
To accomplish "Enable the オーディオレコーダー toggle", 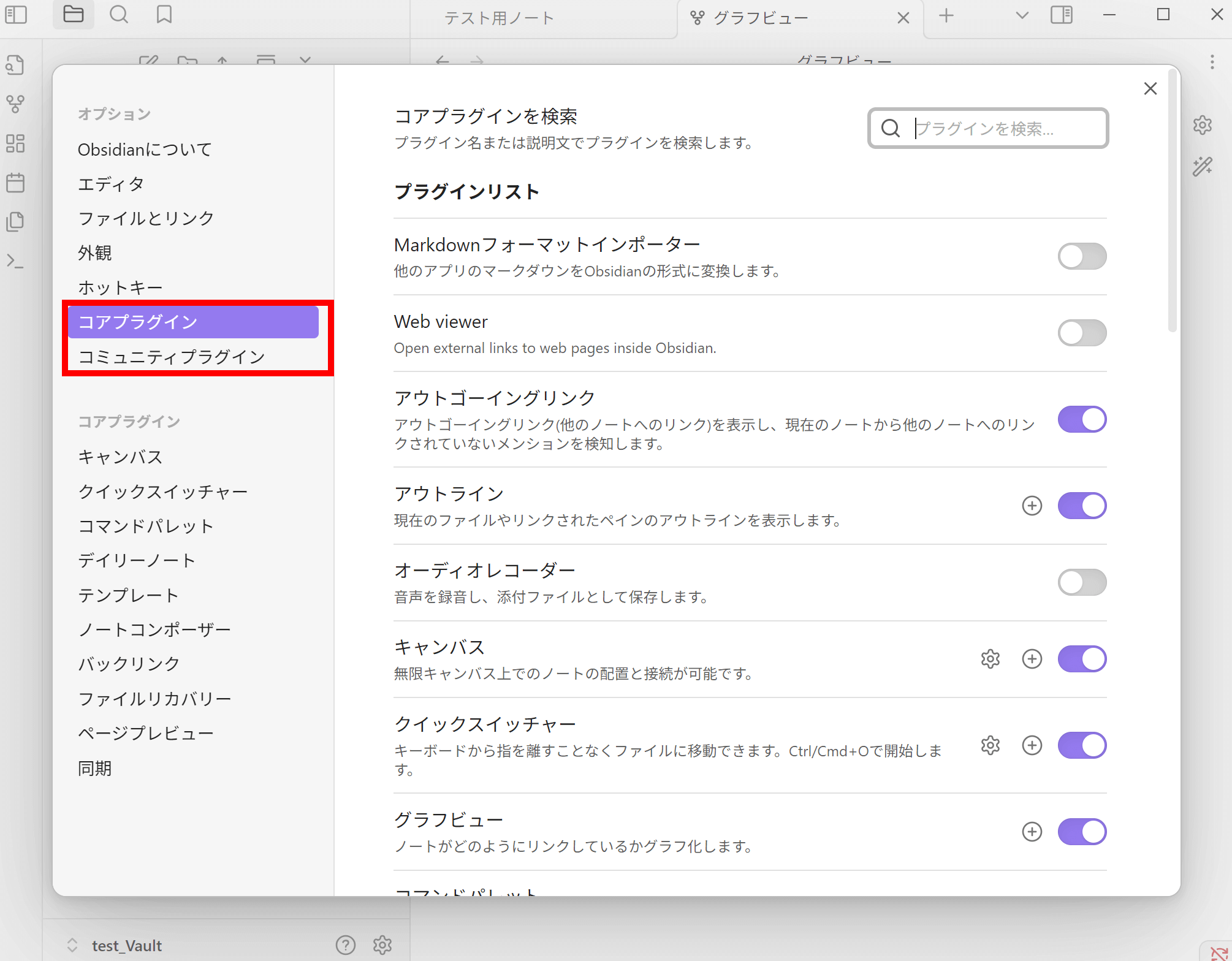I will 1082,582.
